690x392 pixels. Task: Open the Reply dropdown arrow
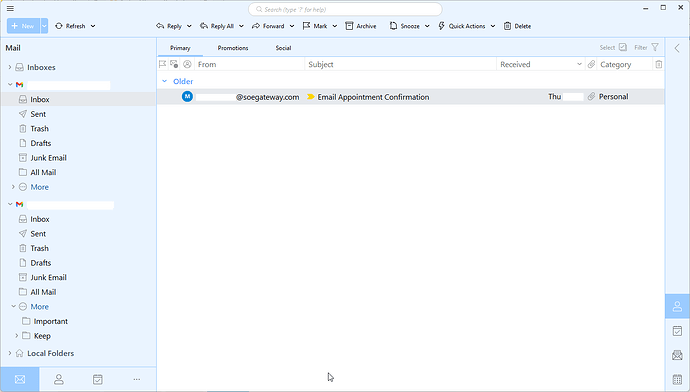pos(189,26)
